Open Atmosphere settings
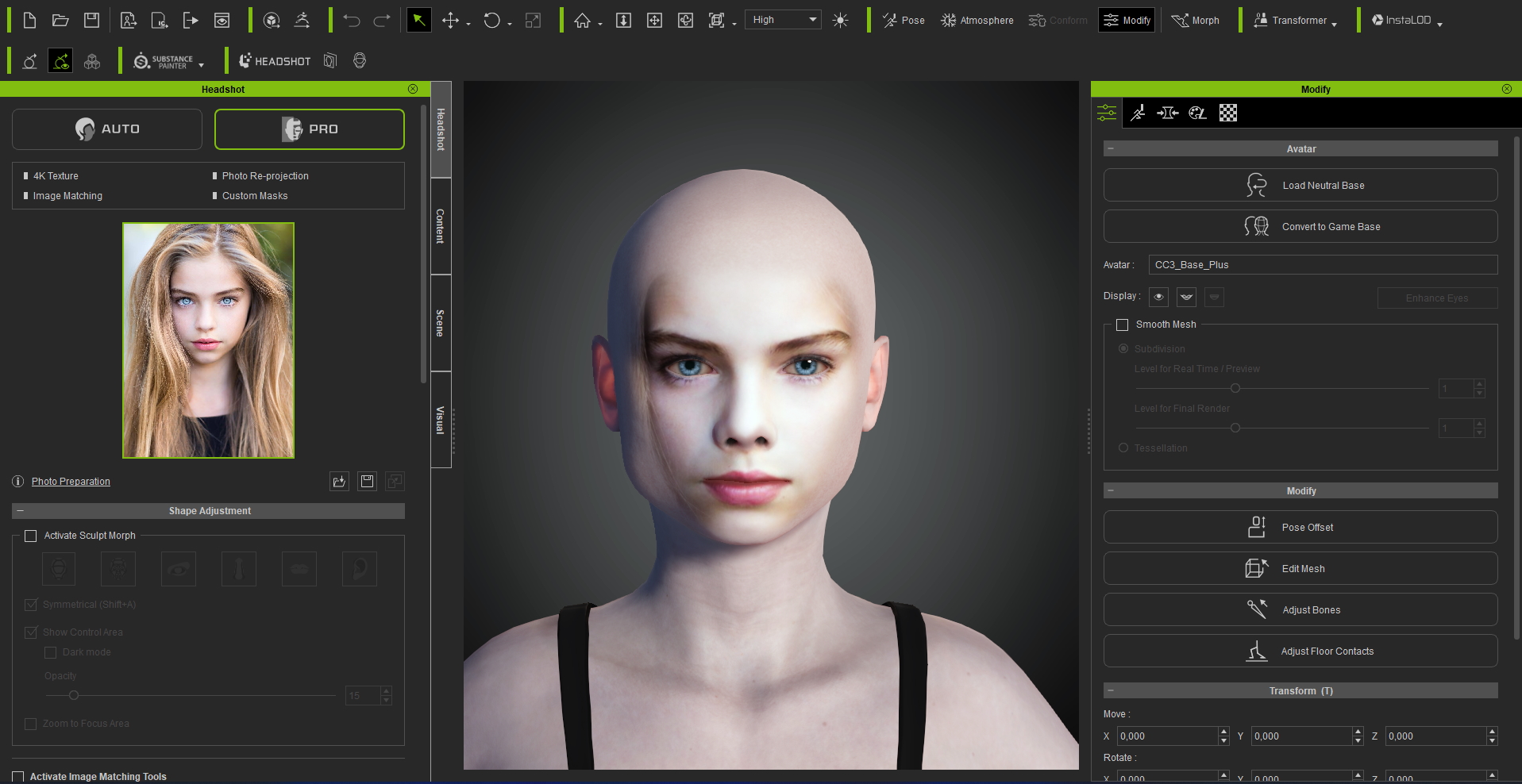The height and width of the screenshot is (784, 1522). coord(977,21)
